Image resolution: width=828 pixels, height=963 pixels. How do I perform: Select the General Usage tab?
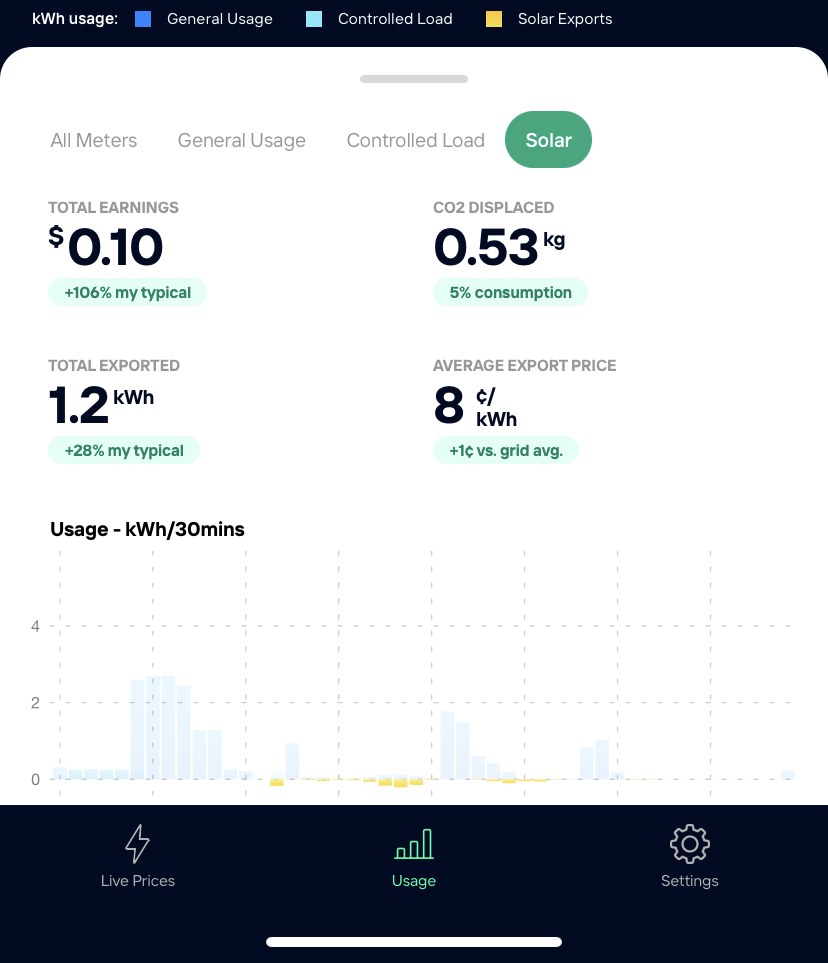[242, 141]
